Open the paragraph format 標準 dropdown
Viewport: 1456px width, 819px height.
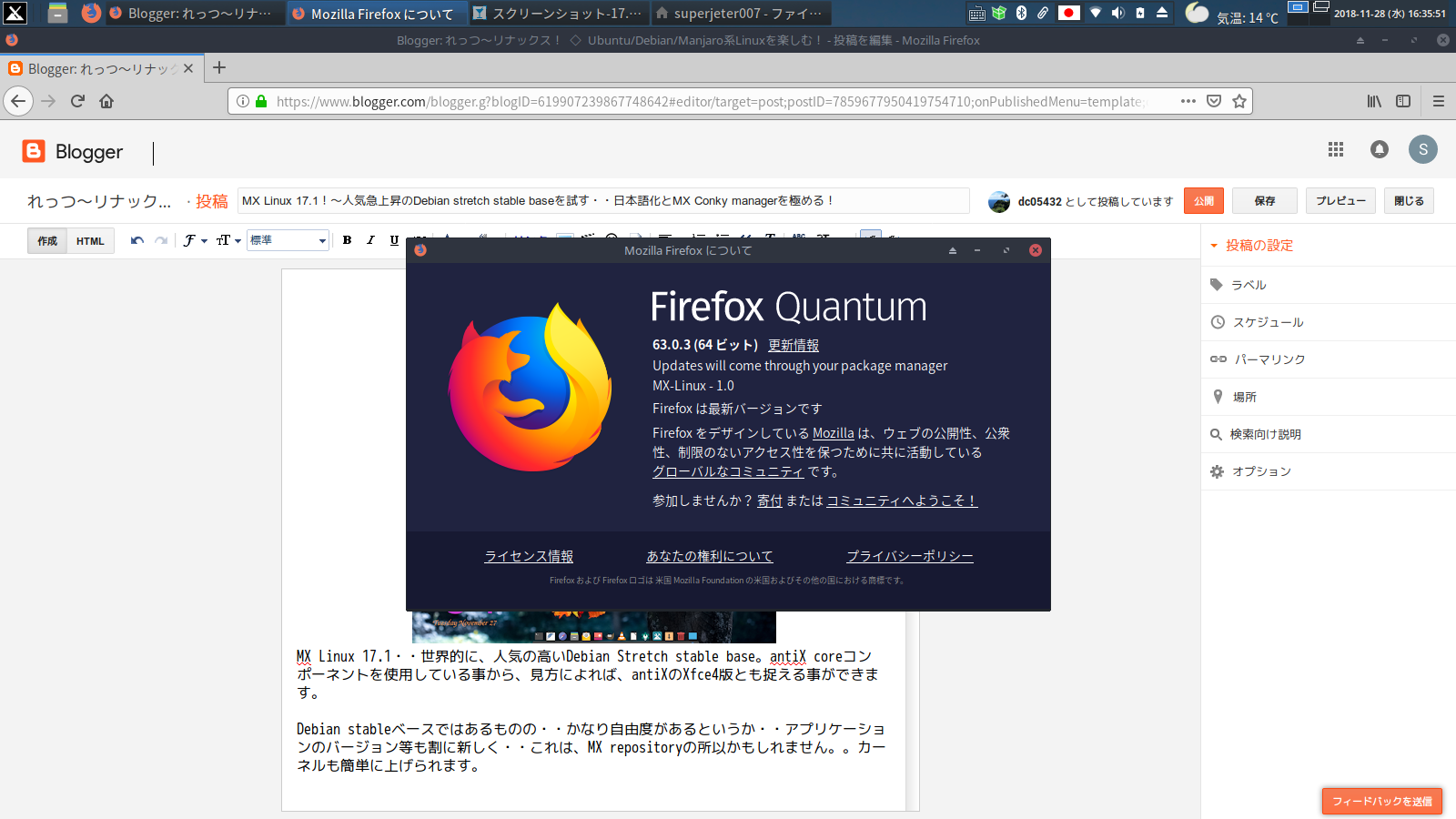[x=288, y=240]
